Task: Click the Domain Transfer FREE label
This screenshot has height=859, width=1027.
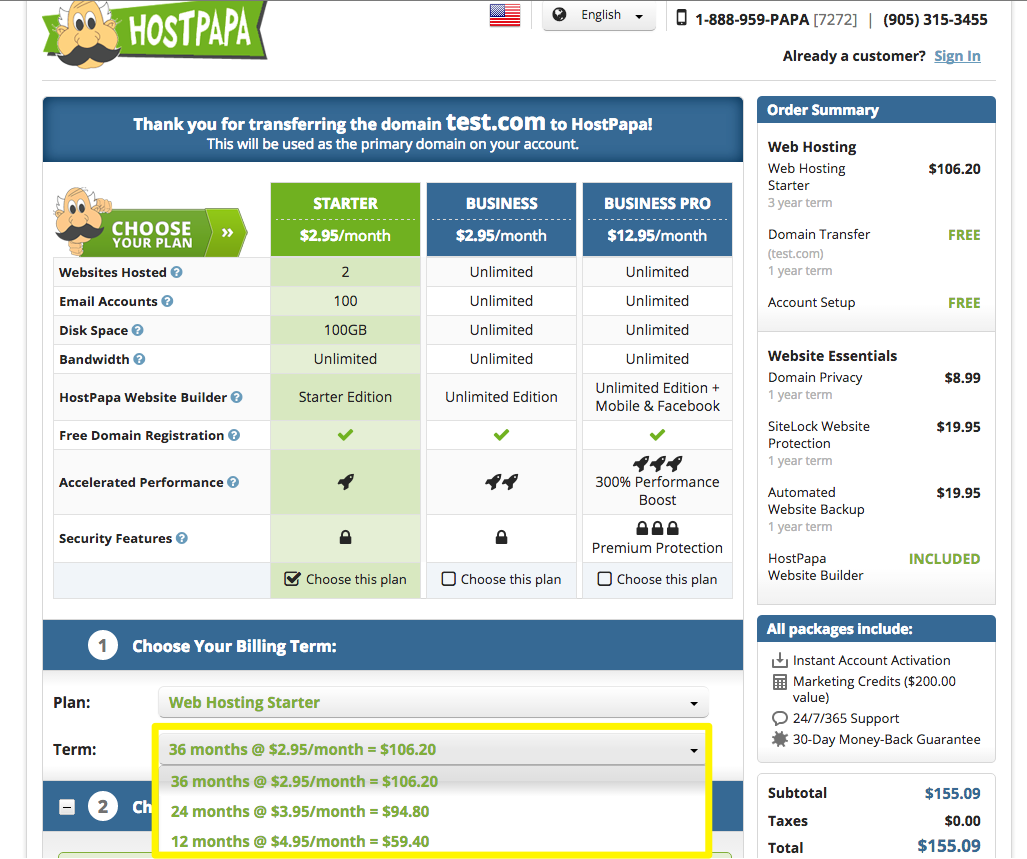Action: click(964, 235)
